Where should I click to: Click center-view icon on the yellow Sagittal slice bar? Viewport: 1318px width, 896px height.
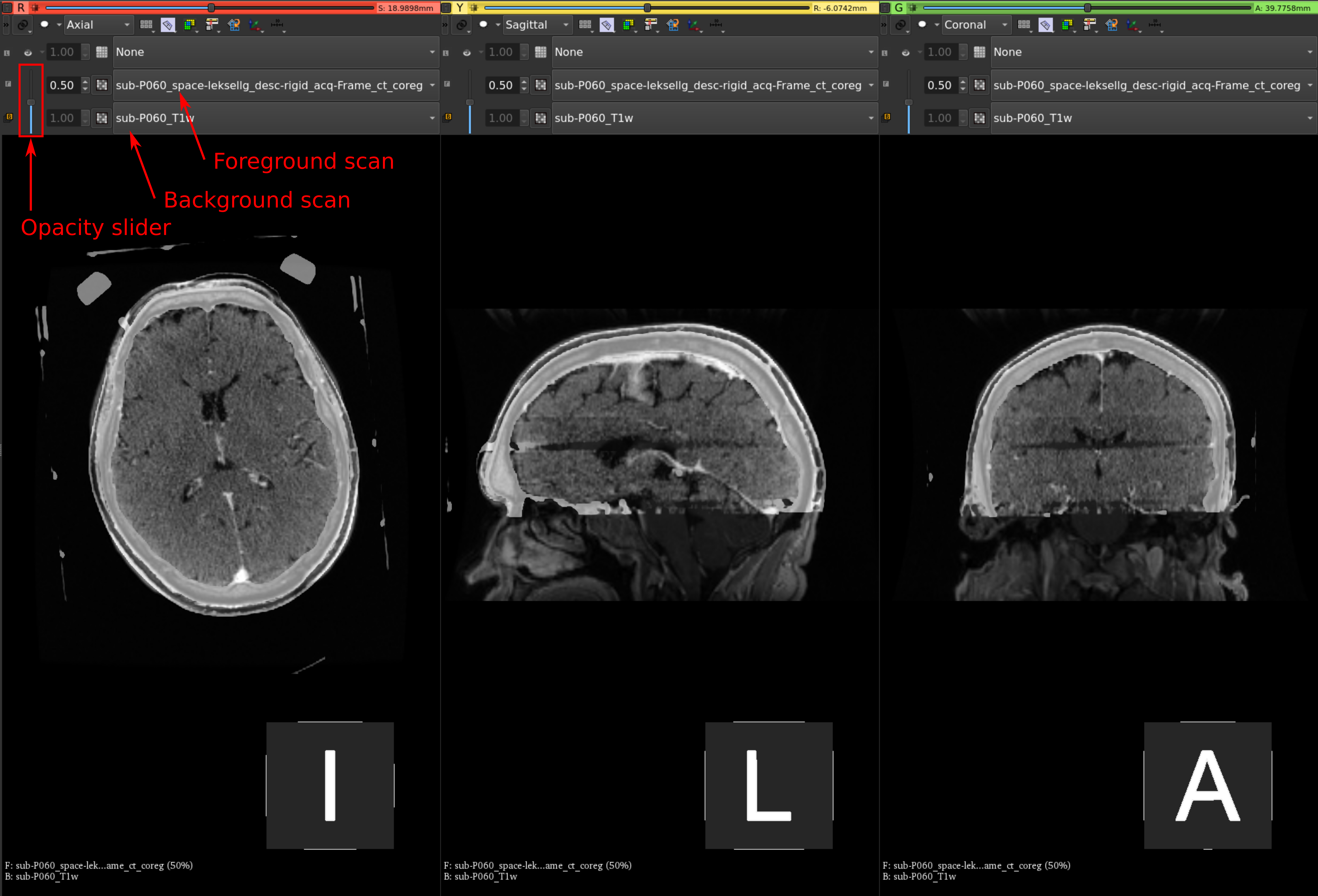[x=474, y=8]
